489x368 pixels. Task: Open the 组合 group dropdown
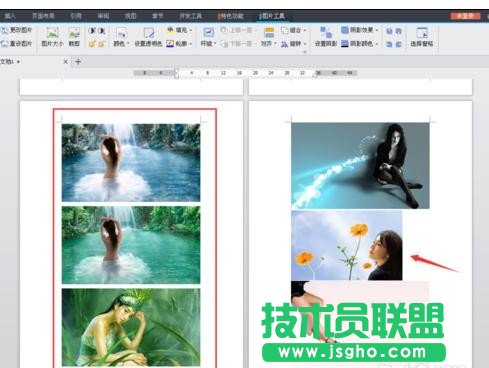point(294,30)
